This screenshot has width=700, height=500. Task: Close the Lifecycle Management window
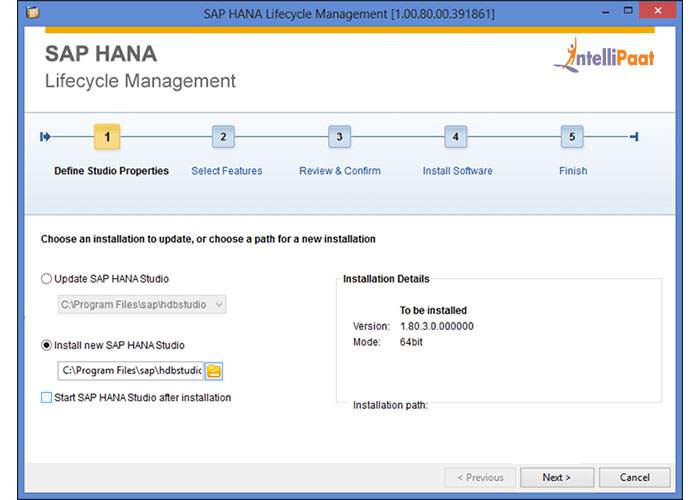(657, 10)
